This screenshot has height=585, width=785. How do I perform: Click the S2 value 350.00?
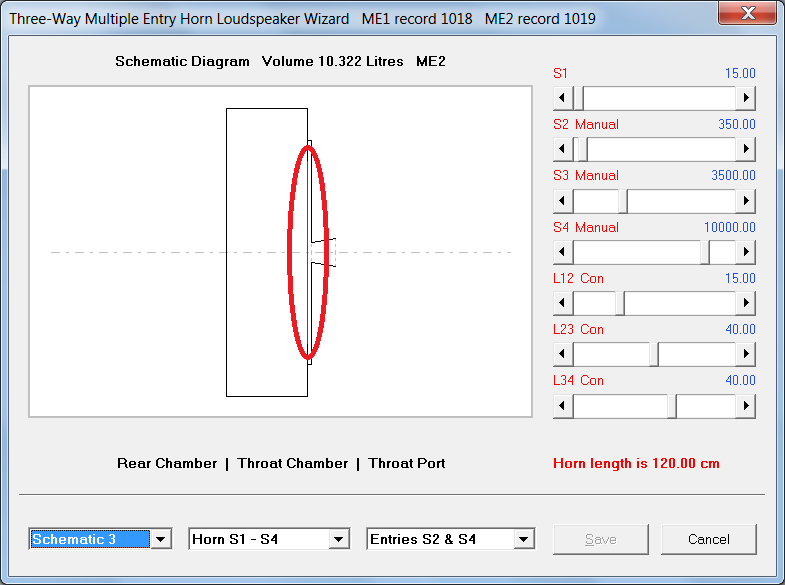[736, 125]
